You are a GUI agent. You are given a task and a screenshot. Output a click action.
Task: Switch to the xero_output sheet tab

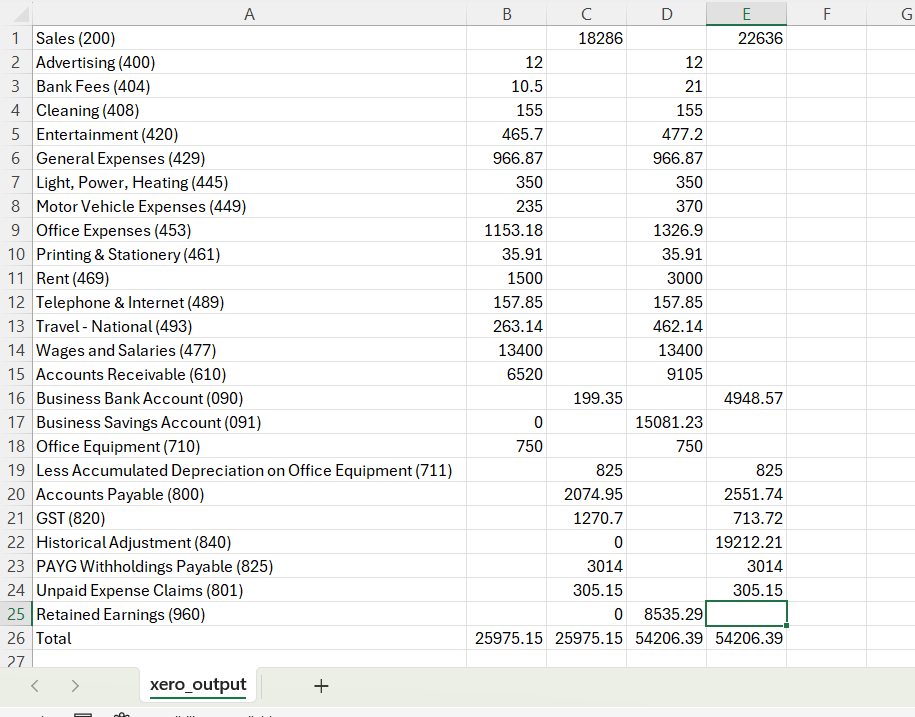click(197, 685)
